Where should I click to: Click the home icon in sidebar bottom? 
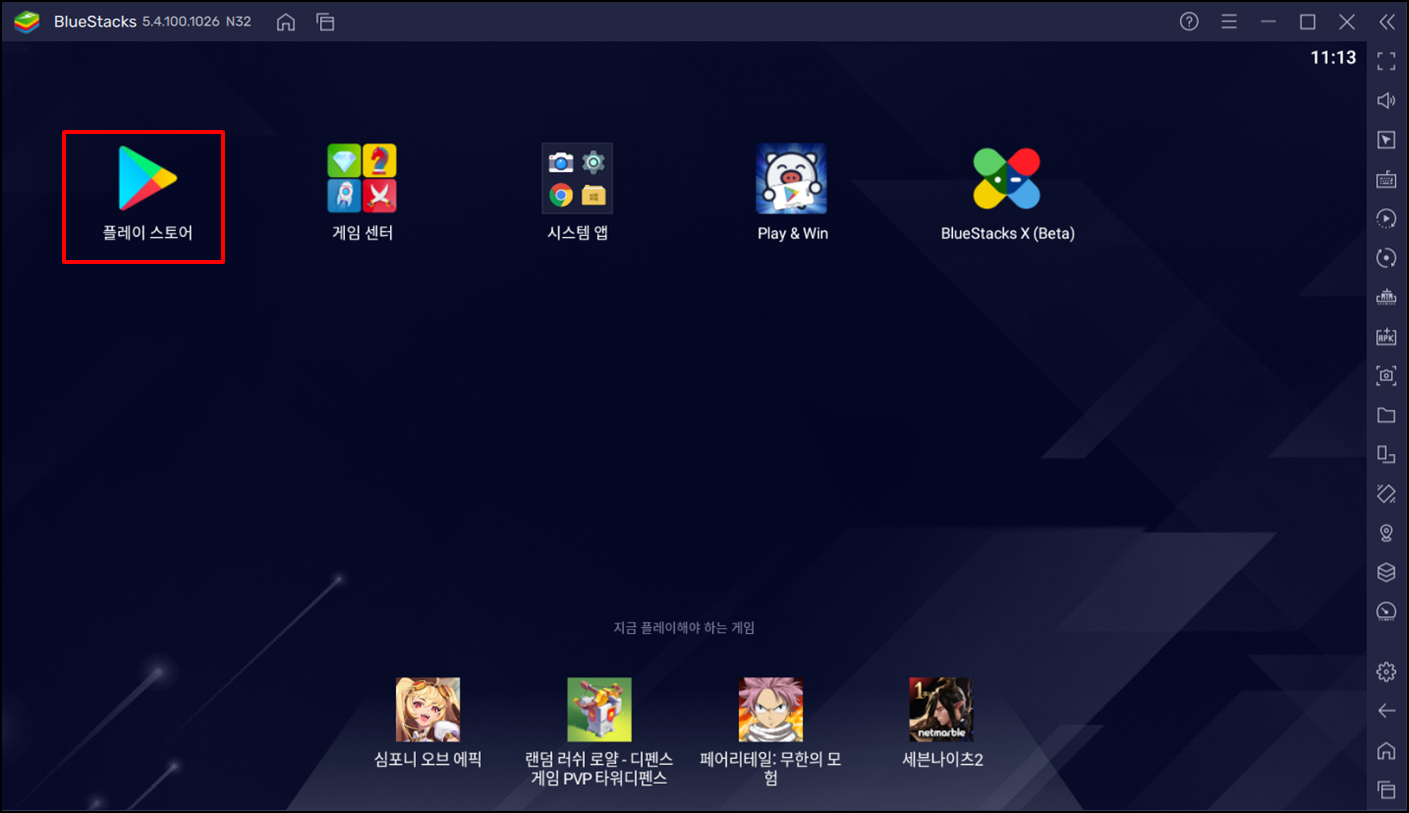pyautogui.click(x=1386, y=750)
